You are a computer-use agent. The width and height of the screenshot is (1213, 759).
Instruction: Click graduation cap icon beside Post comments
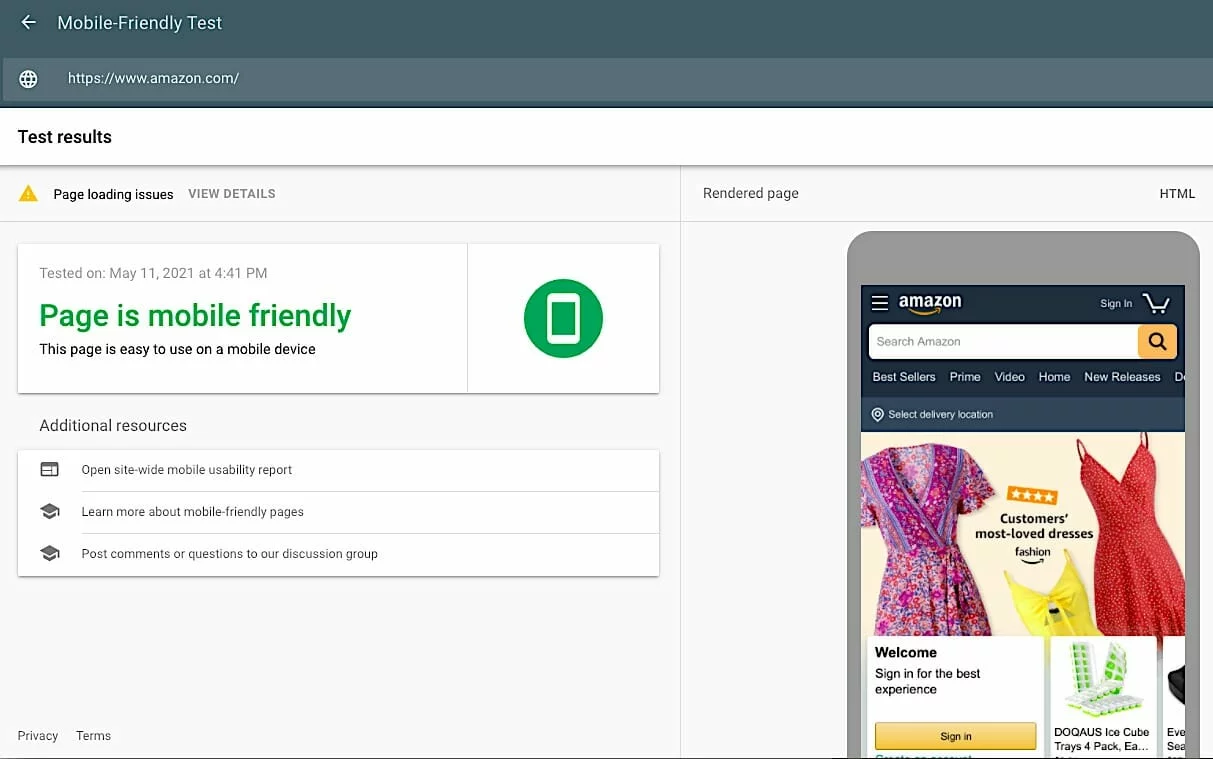click(49, 553)
